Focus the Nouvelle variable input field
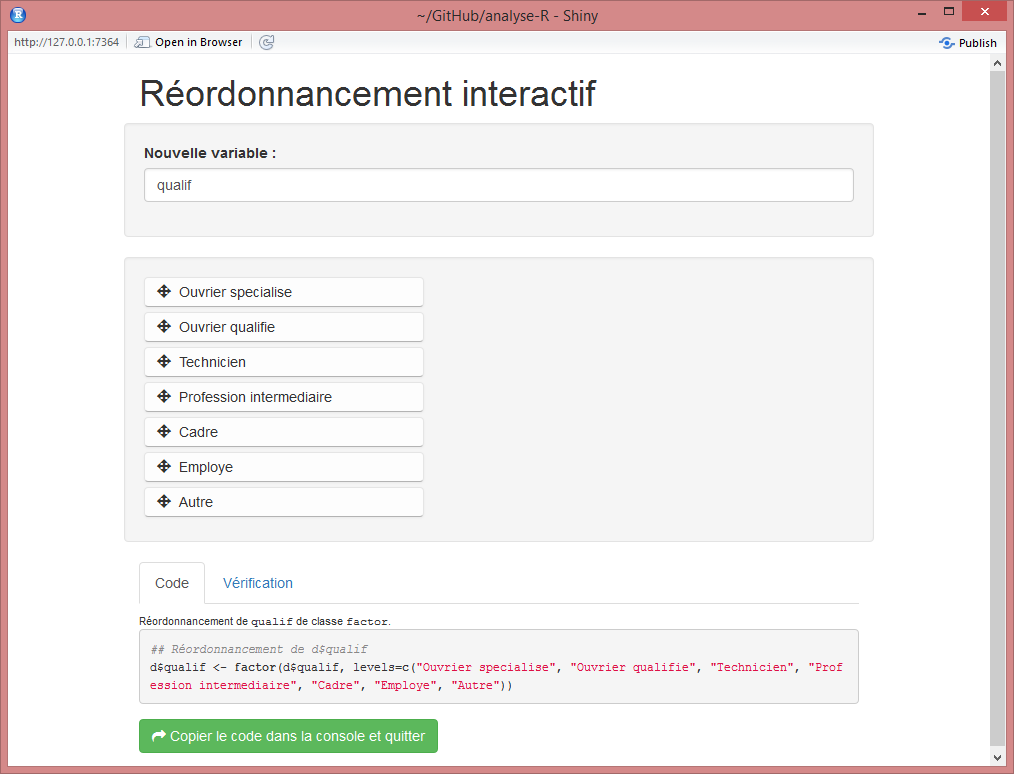Image resolution: width=1014 pixels, height=774 pixels. point(499,185)
